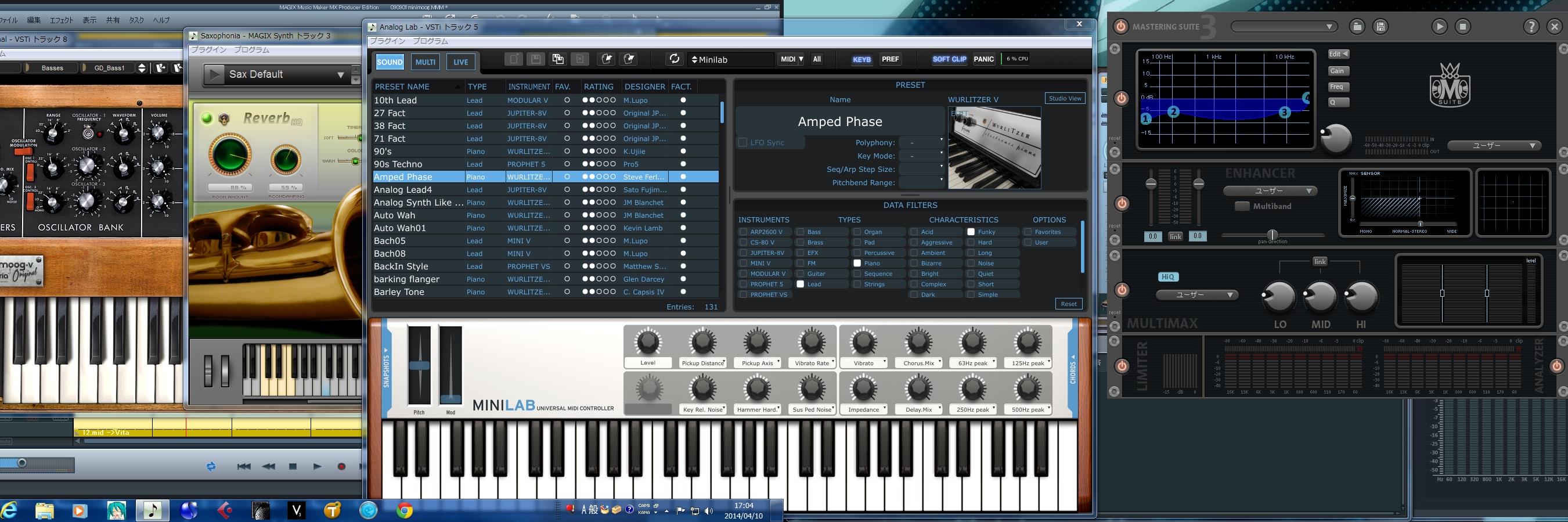
Task: Open Mastering Suite help
Action: (1531, 26)
